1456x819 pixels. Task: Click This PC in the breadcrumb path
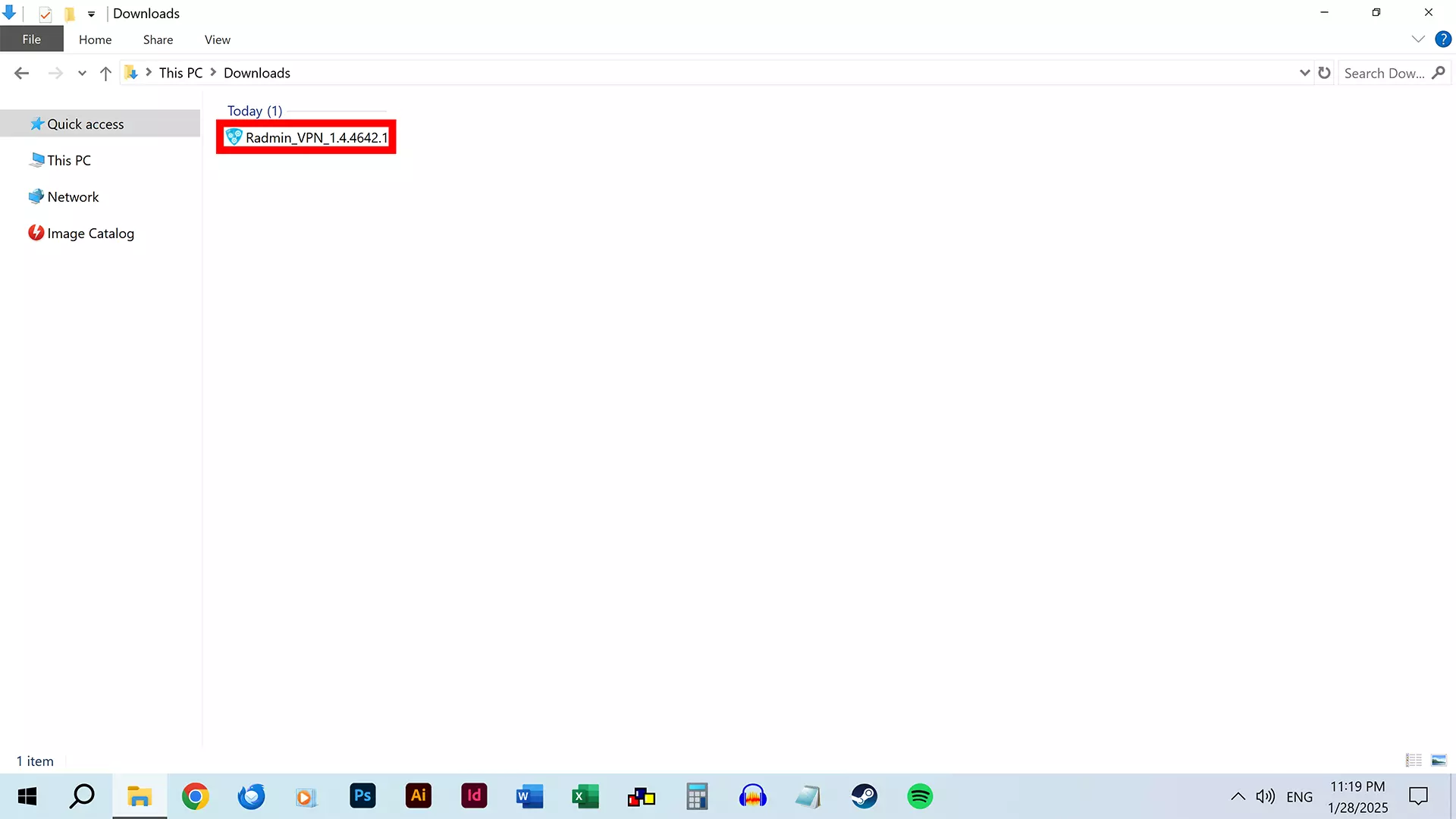coord(180,73)
